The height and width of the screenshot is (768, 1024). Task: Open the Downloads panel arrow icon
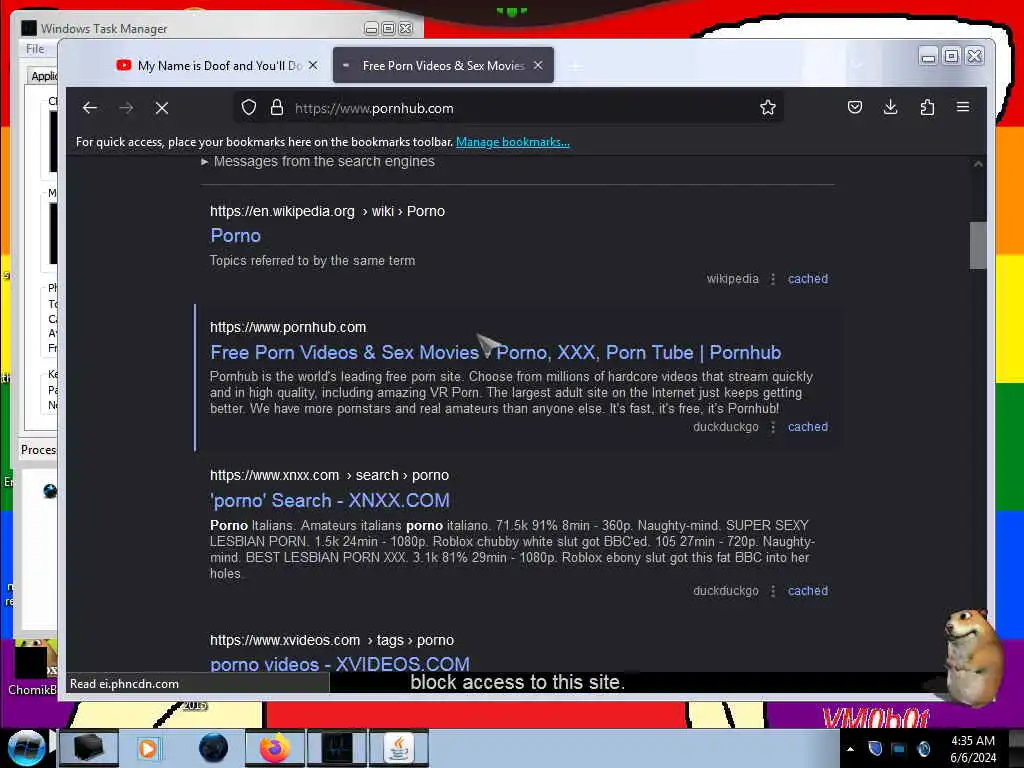point(890,107)
